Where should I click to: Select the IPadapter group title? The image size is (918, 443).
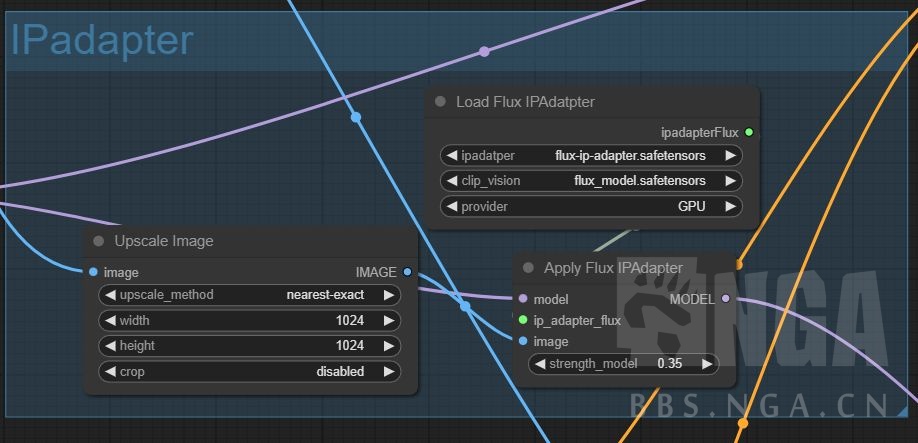pos(102,40)
